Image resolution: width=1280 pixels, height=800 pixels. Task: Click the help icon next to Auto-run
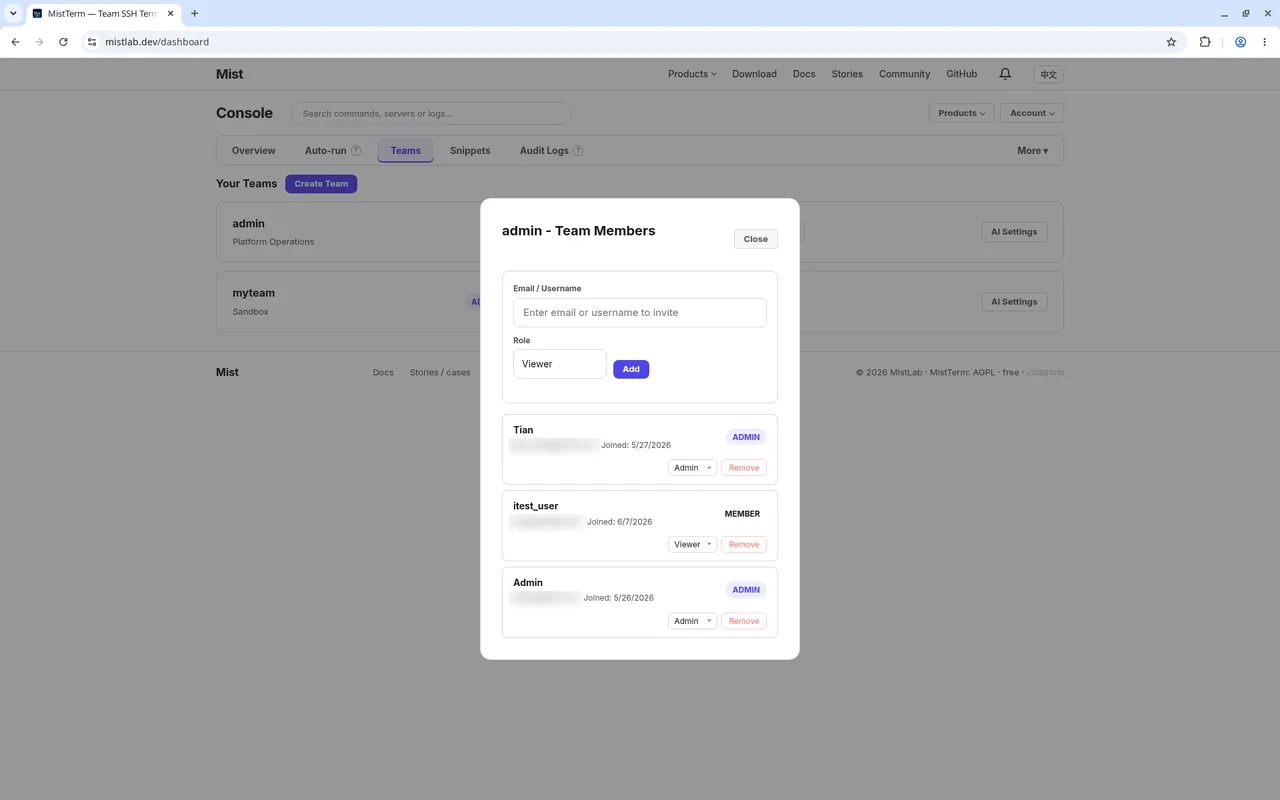[x=356, y=151]
